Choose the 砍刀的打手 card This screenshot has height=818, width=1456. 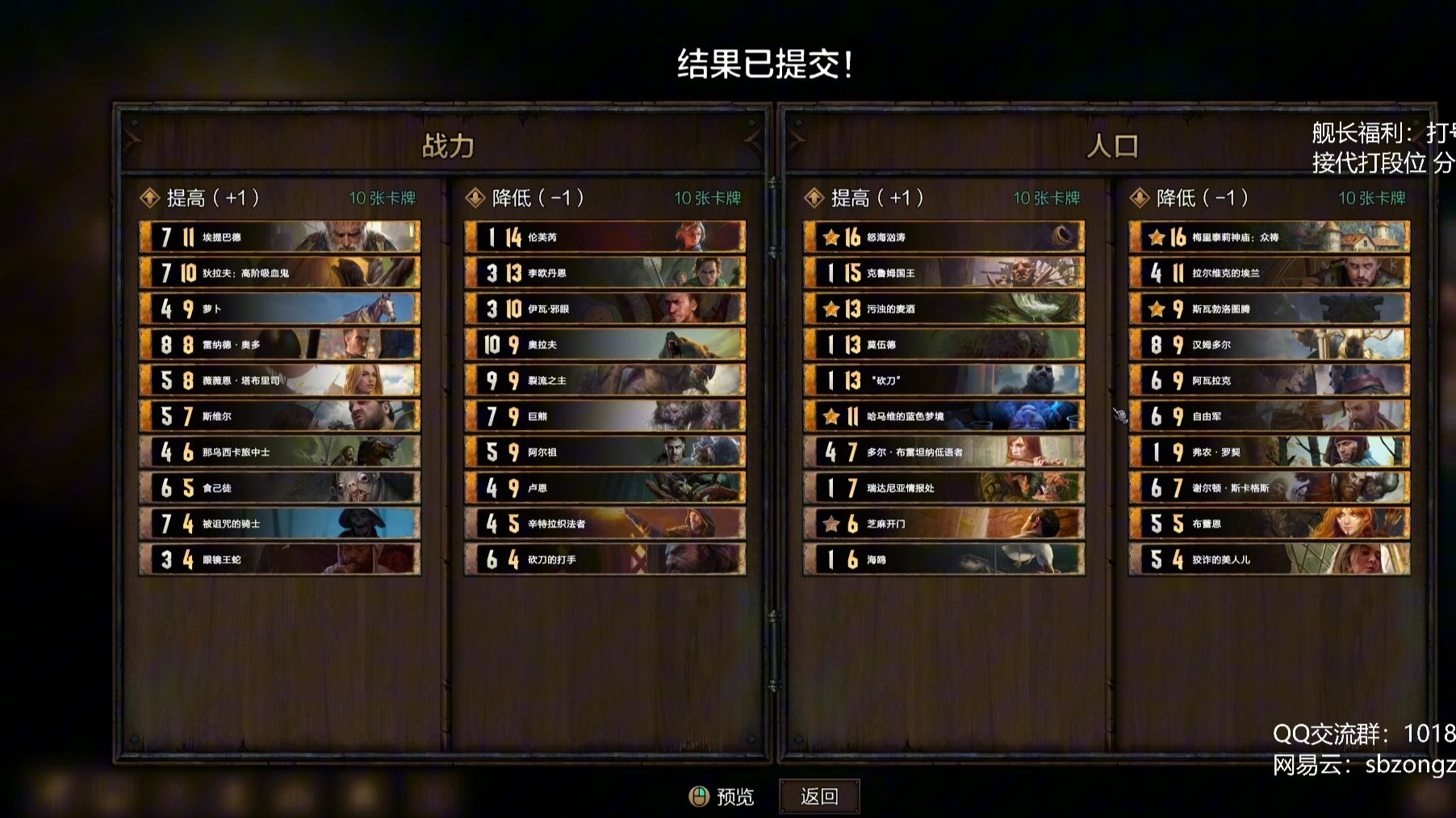(605, 559)
